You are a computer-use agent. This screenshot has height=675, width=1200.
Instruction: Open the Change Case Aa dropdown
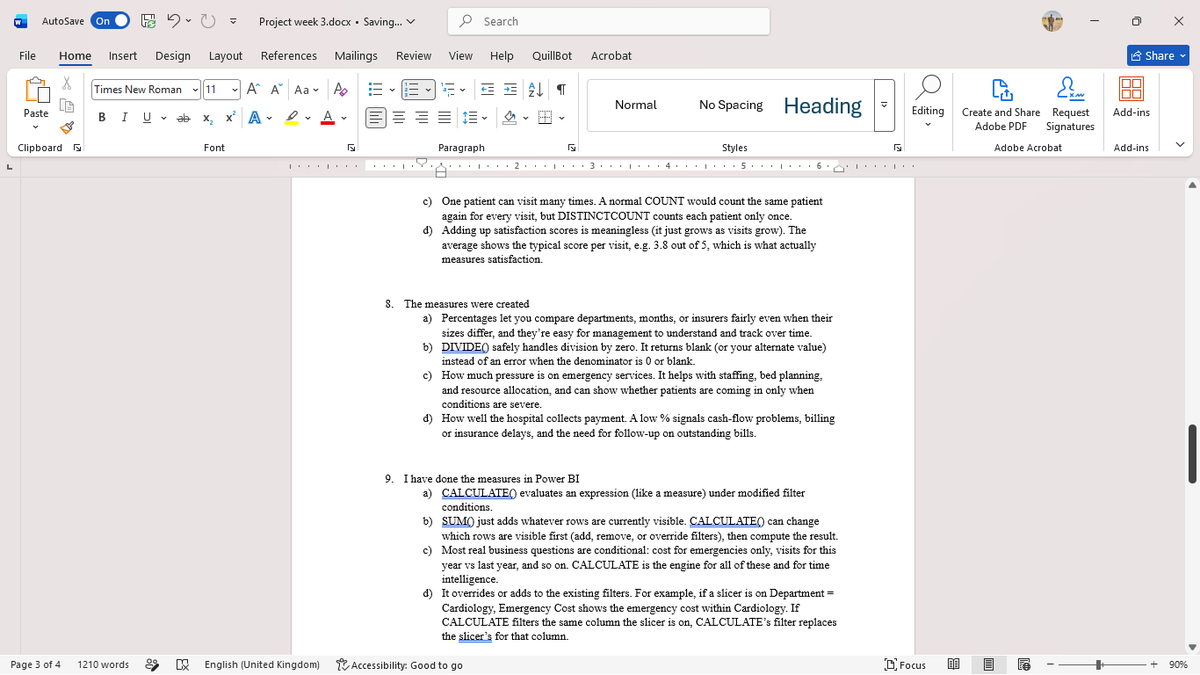[305, 89]
